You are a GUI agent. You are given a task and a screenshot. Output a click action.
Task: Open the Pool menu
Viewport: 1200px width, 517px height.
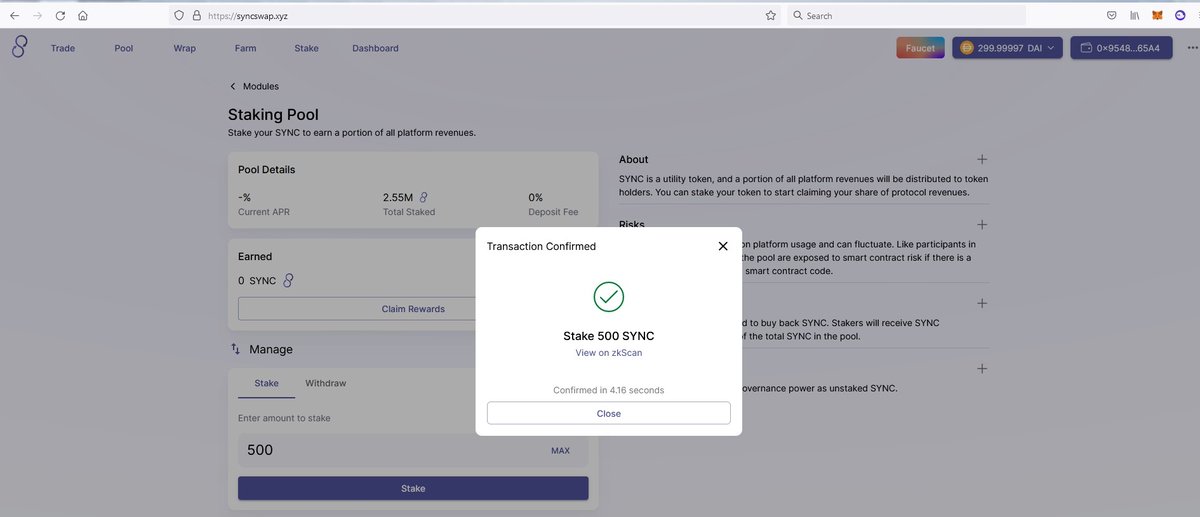coord(124,48)
